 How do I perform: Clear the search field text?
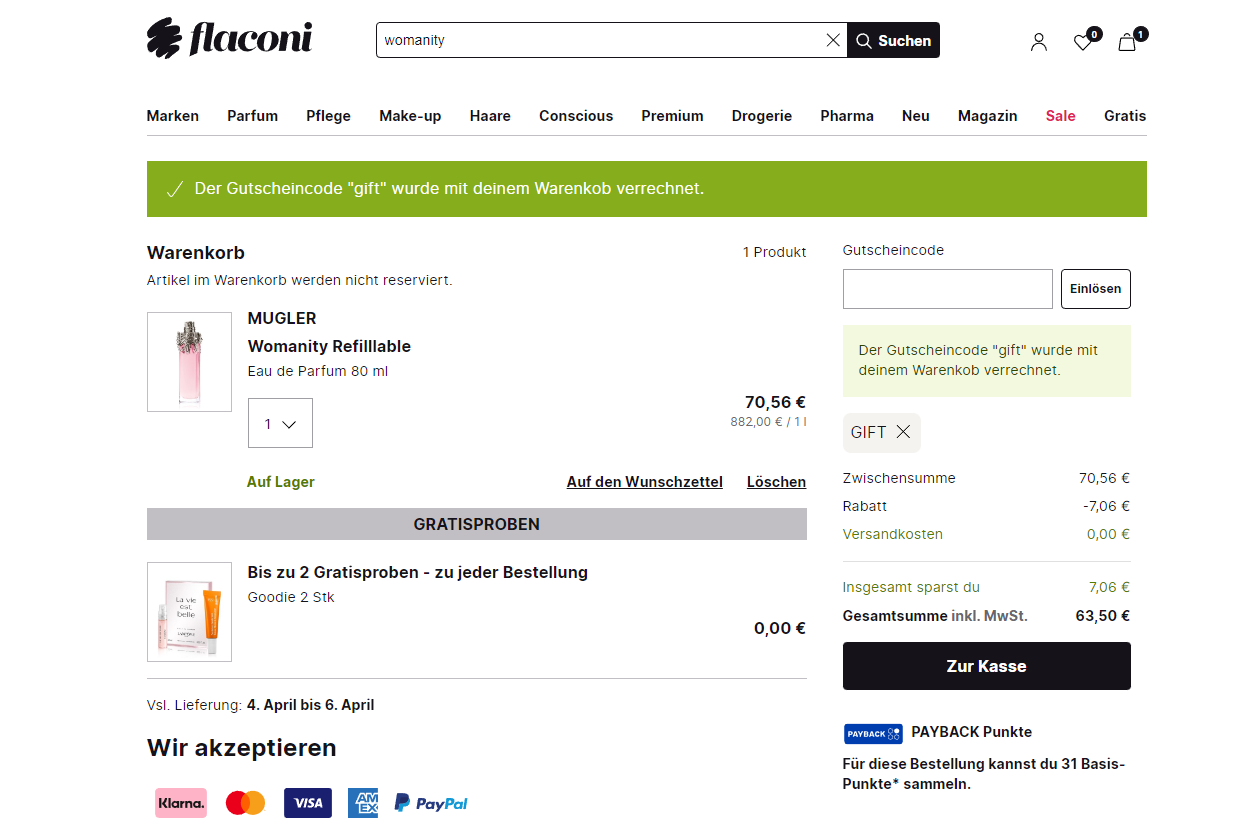pos(833,40)
